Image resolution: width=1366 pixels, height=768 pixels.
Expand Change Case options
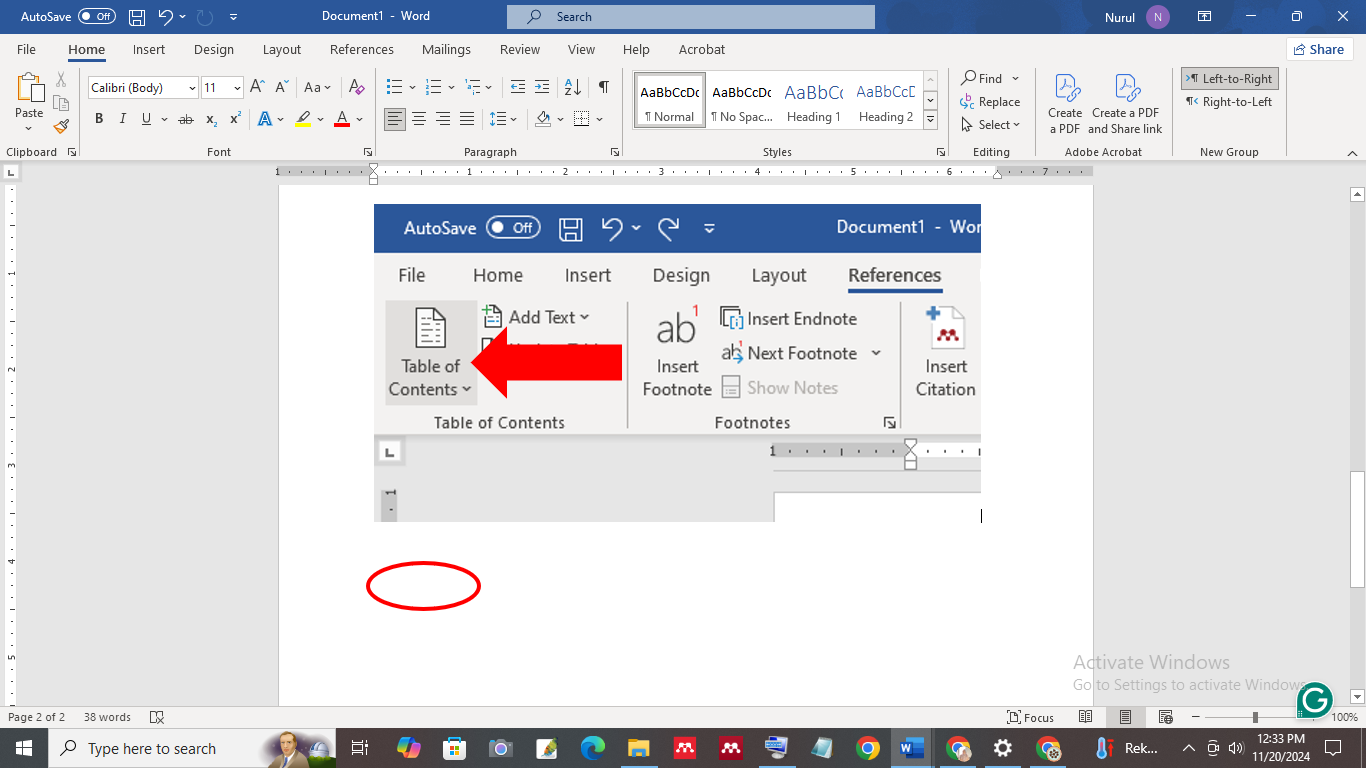pos(318,88)
